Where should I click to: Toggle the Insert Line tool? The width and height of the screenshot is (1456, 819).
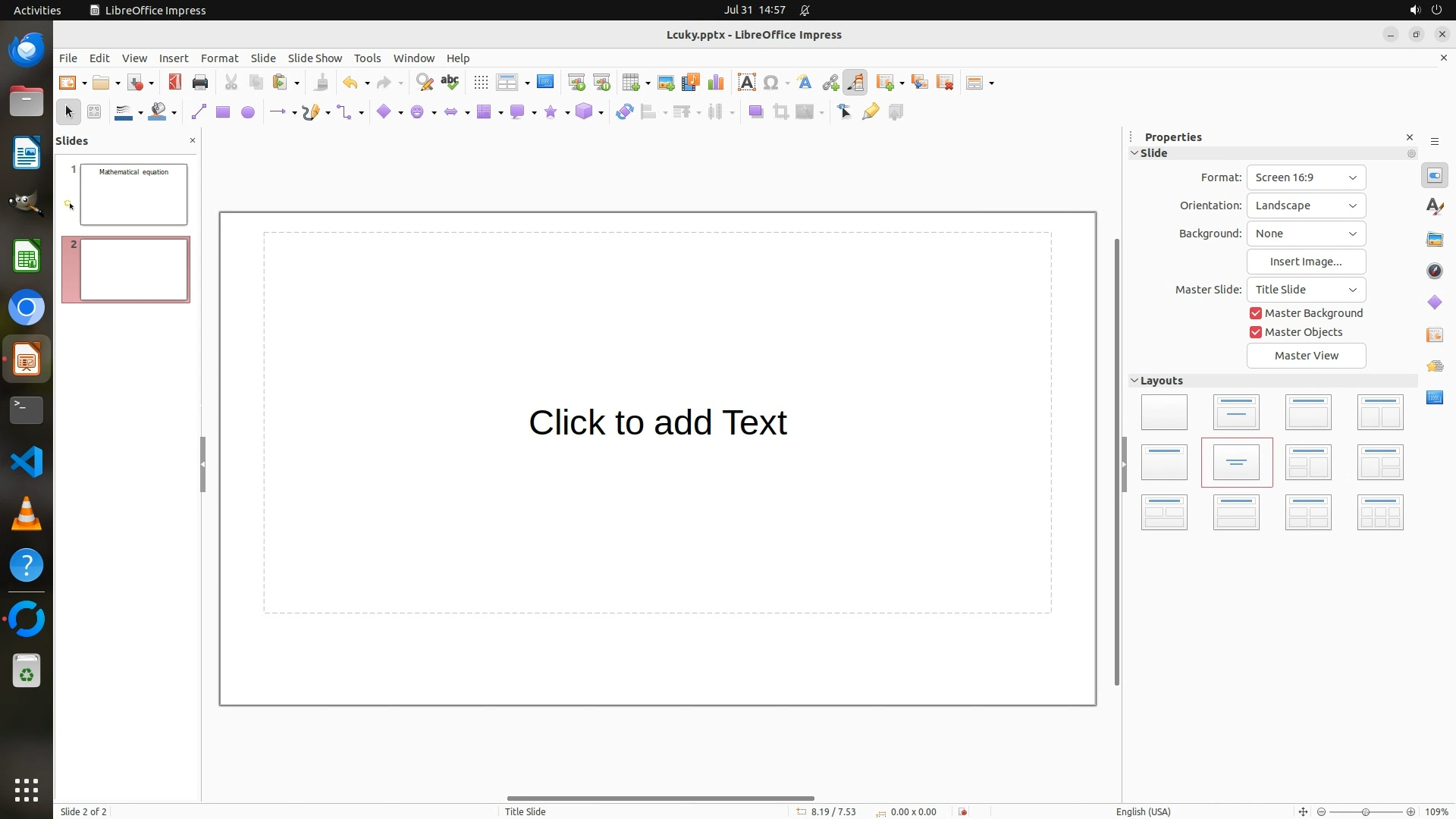[199, 112]
